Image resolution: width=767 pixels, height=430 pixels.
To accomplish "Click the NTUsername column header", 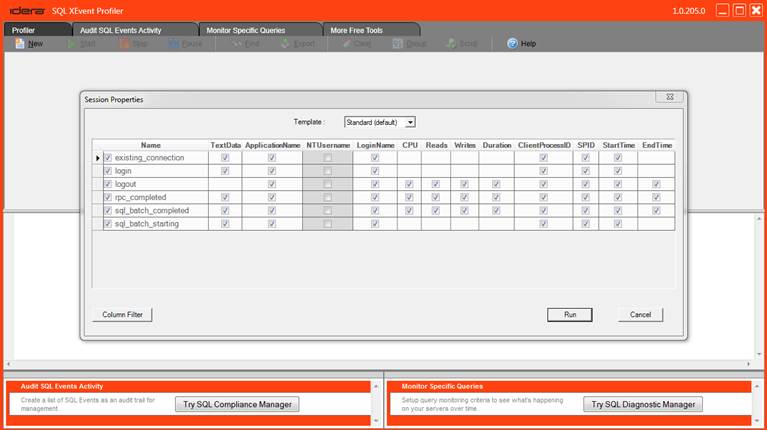I will tap(328, 145).
